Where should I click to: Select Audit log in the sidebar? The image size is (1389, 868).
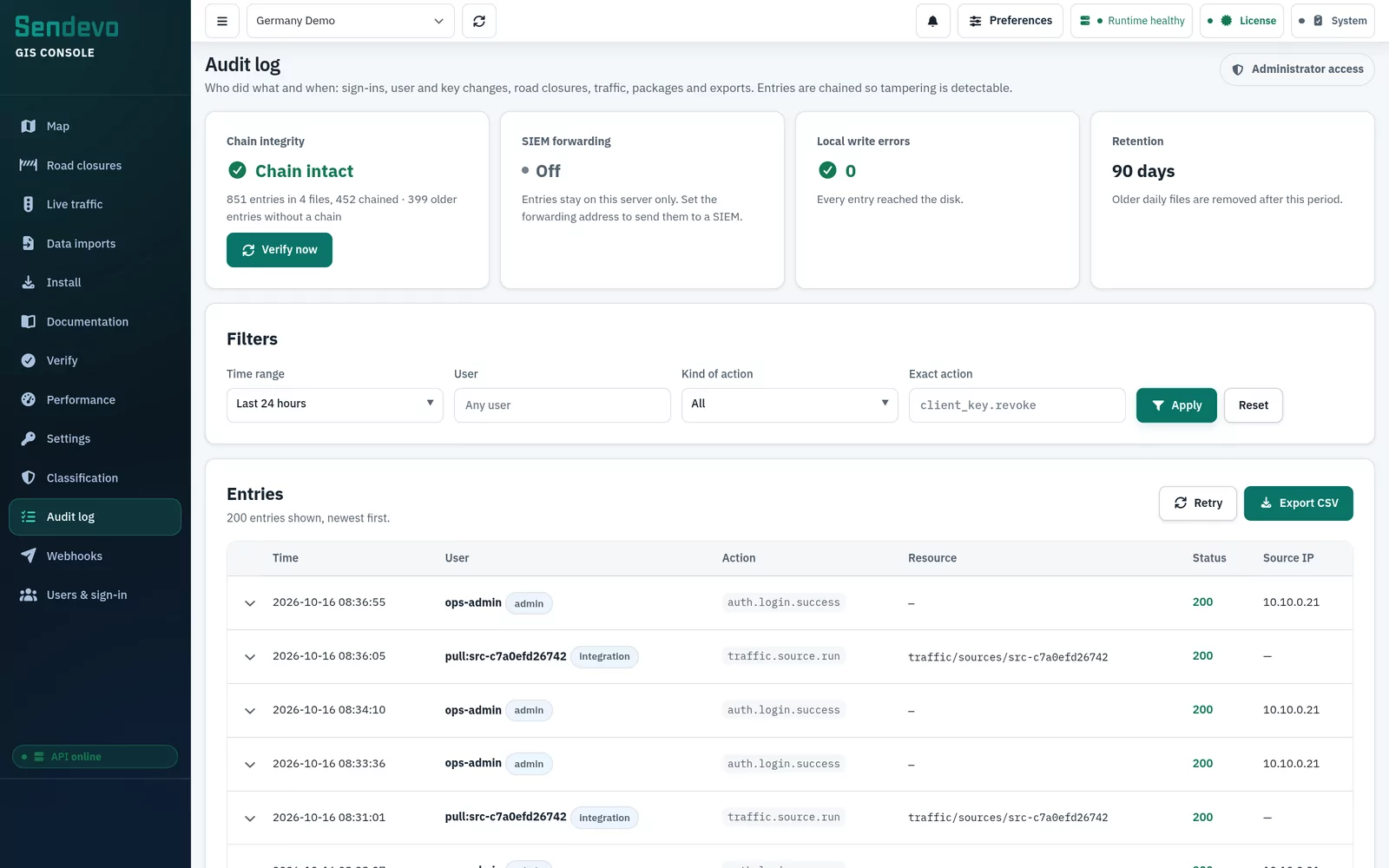tap(95, 516)
